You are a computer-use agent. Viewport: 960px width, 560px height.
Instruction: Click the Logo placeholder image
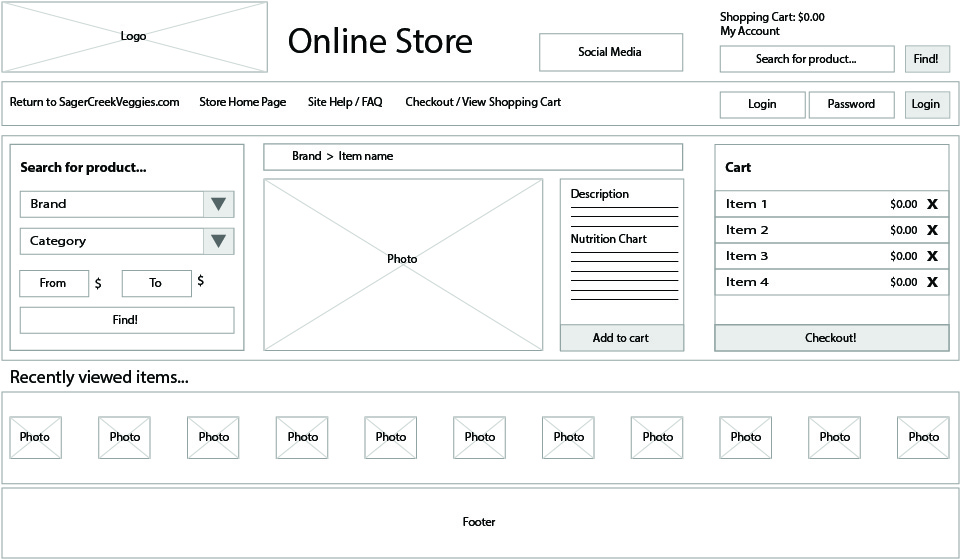[x=134, y=37]
